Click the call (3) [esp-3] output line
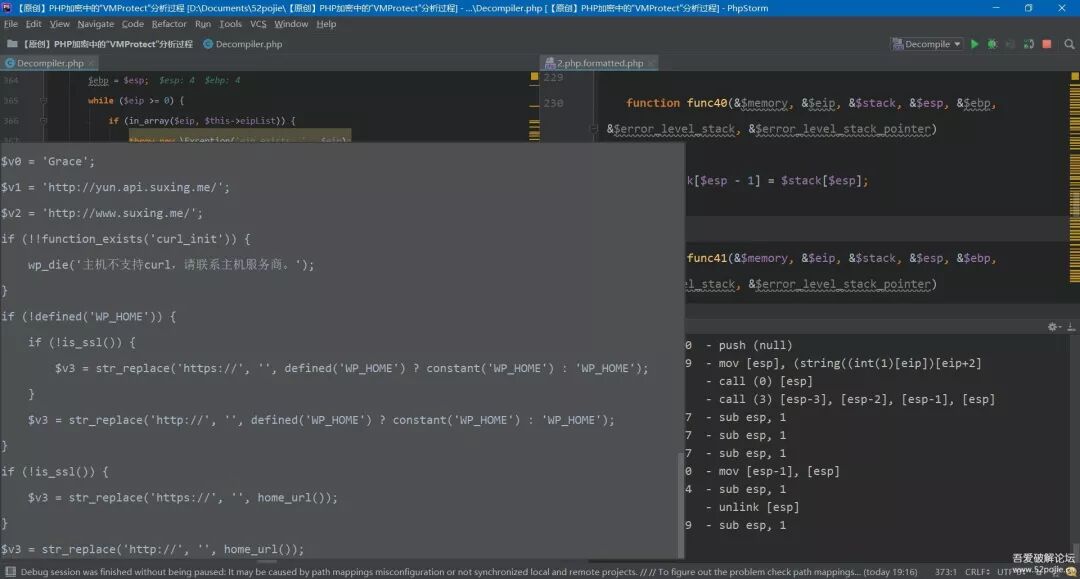This screenshot has height=579, width=1080. tap(857, 399)
